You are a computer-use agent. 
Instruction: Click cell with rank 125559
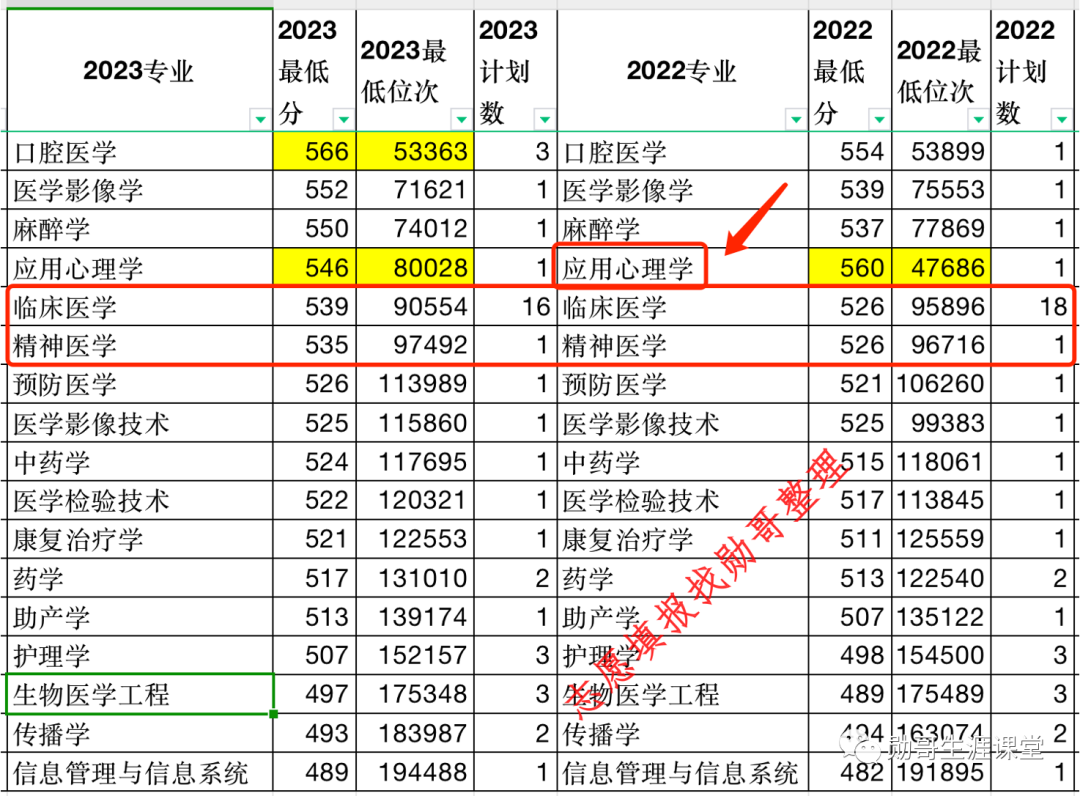pyautogui.click(x=942, y=538)
